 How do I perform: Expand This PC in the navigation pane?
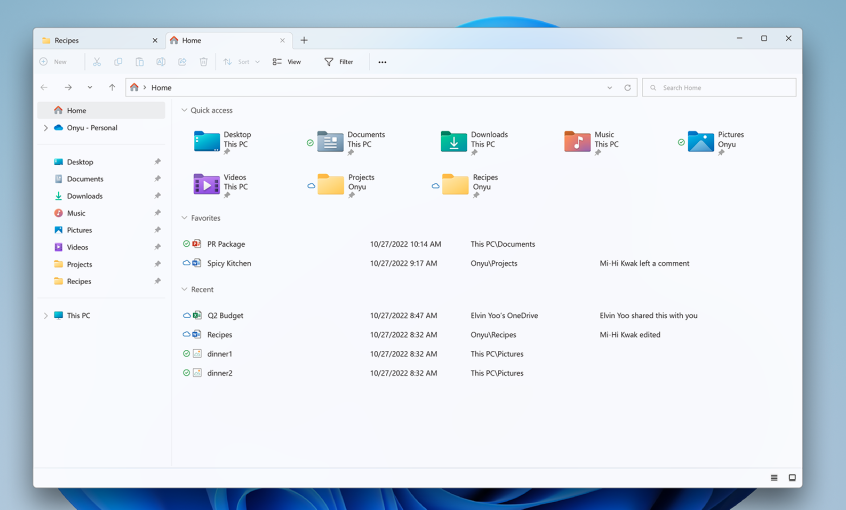(45, 316)
